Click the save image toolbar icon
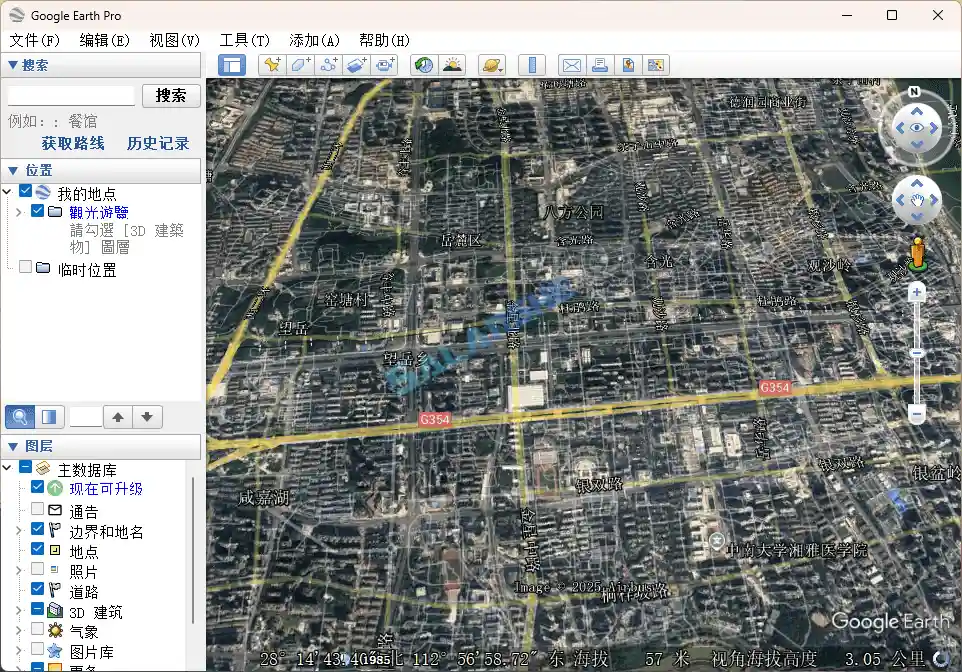This screenshot has height=672, width=962. coord(626,64)
